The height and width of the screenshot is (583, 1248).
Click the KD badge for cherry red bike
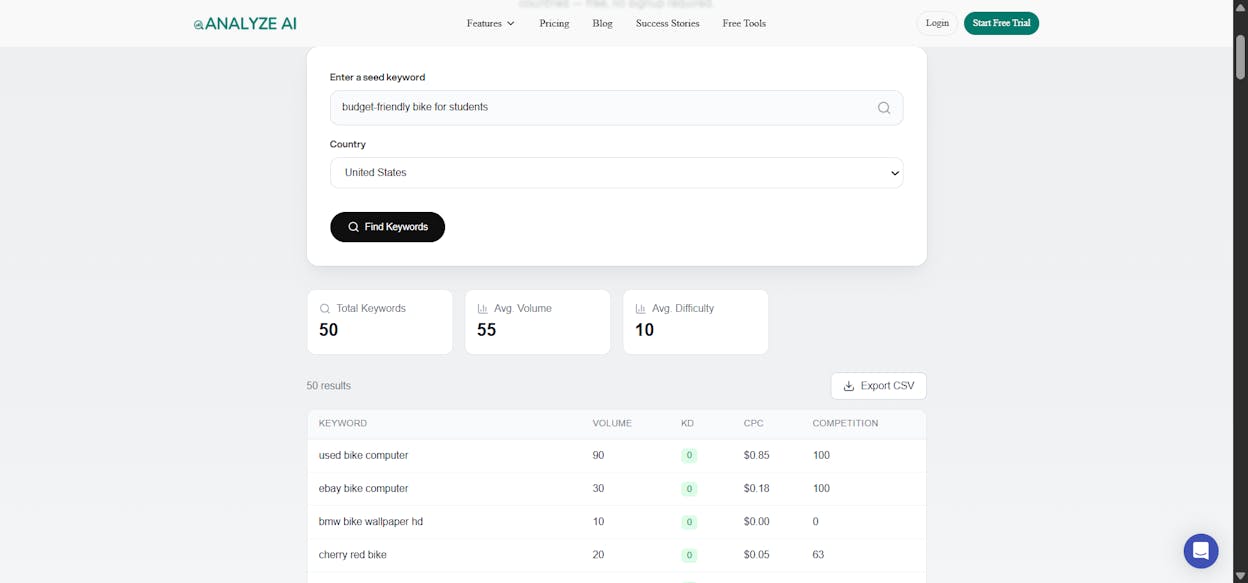click(689, 555)
